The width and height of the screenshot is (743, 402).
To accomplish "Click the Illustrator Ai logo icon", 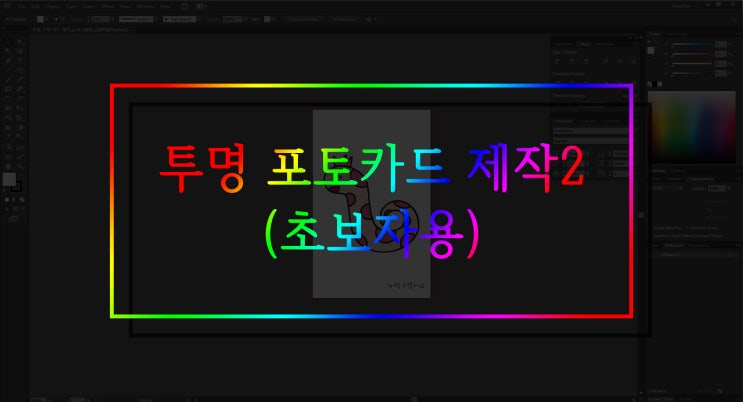I will 8,6.
